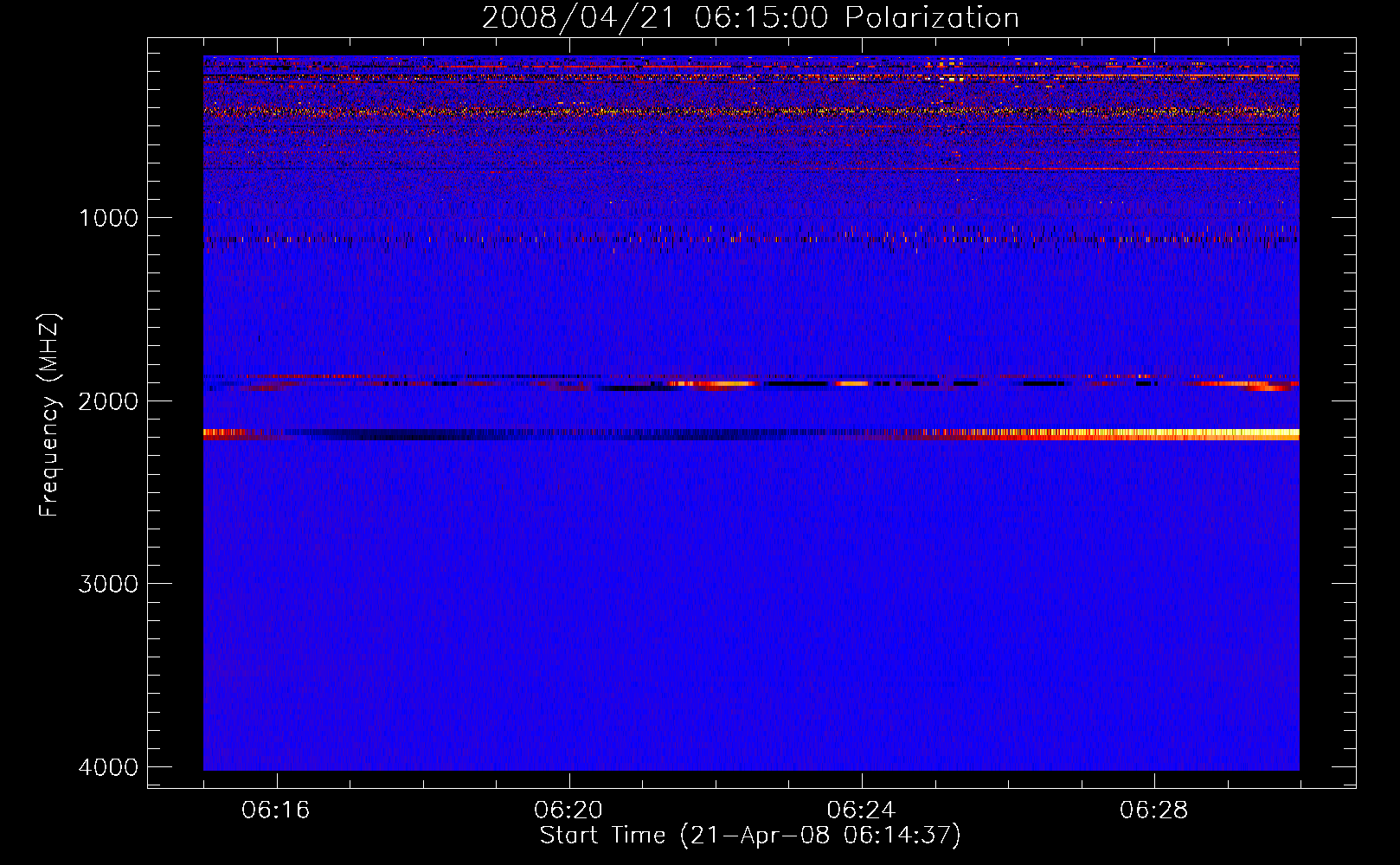Select the 'Frequency (MHZ)' axis label

50,415
